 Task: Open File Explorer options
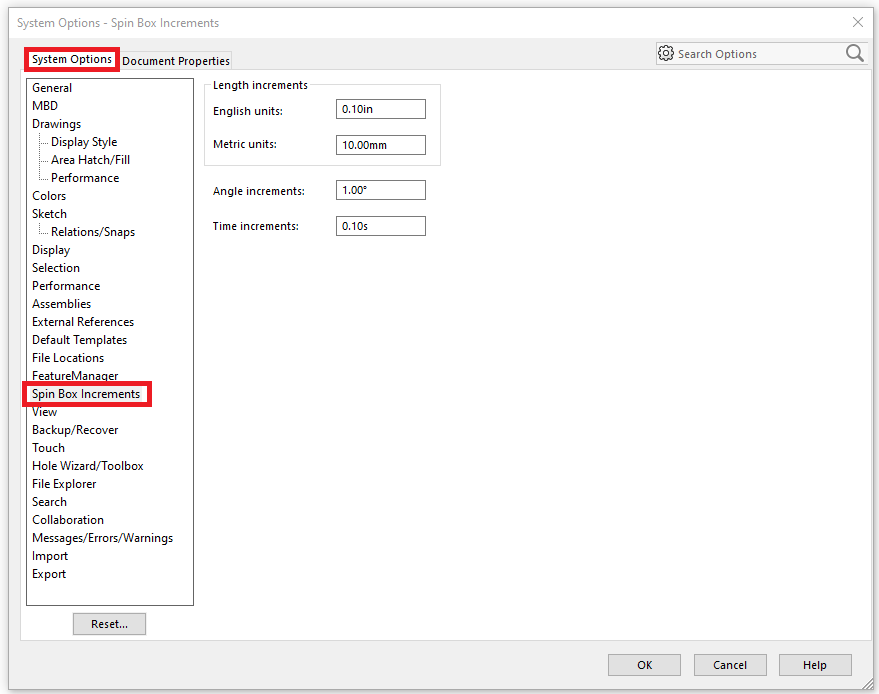coord(64,484)
